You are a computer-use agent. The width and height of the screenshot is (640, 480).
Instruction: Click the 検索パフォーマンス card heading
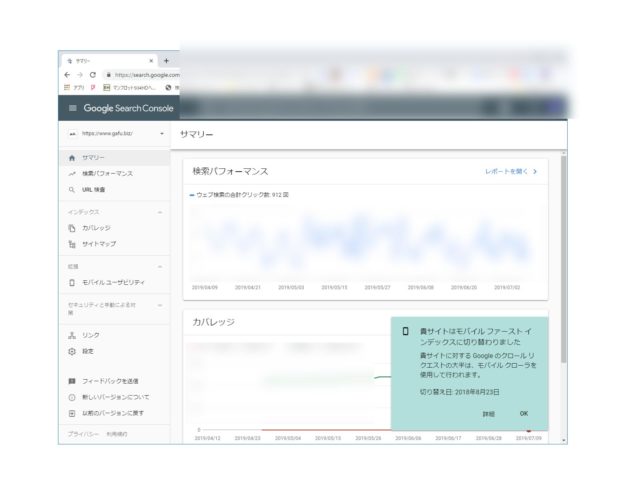[x=230, y=171]
